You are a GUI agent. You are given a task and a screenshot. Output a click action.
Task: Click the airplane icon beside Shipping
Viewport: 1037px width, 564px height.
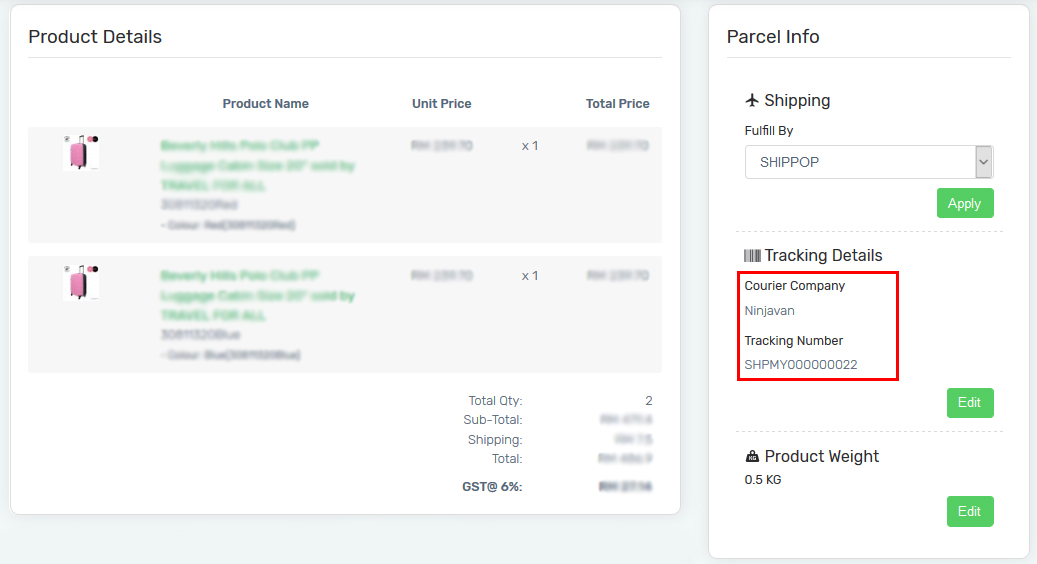[752, 100]
